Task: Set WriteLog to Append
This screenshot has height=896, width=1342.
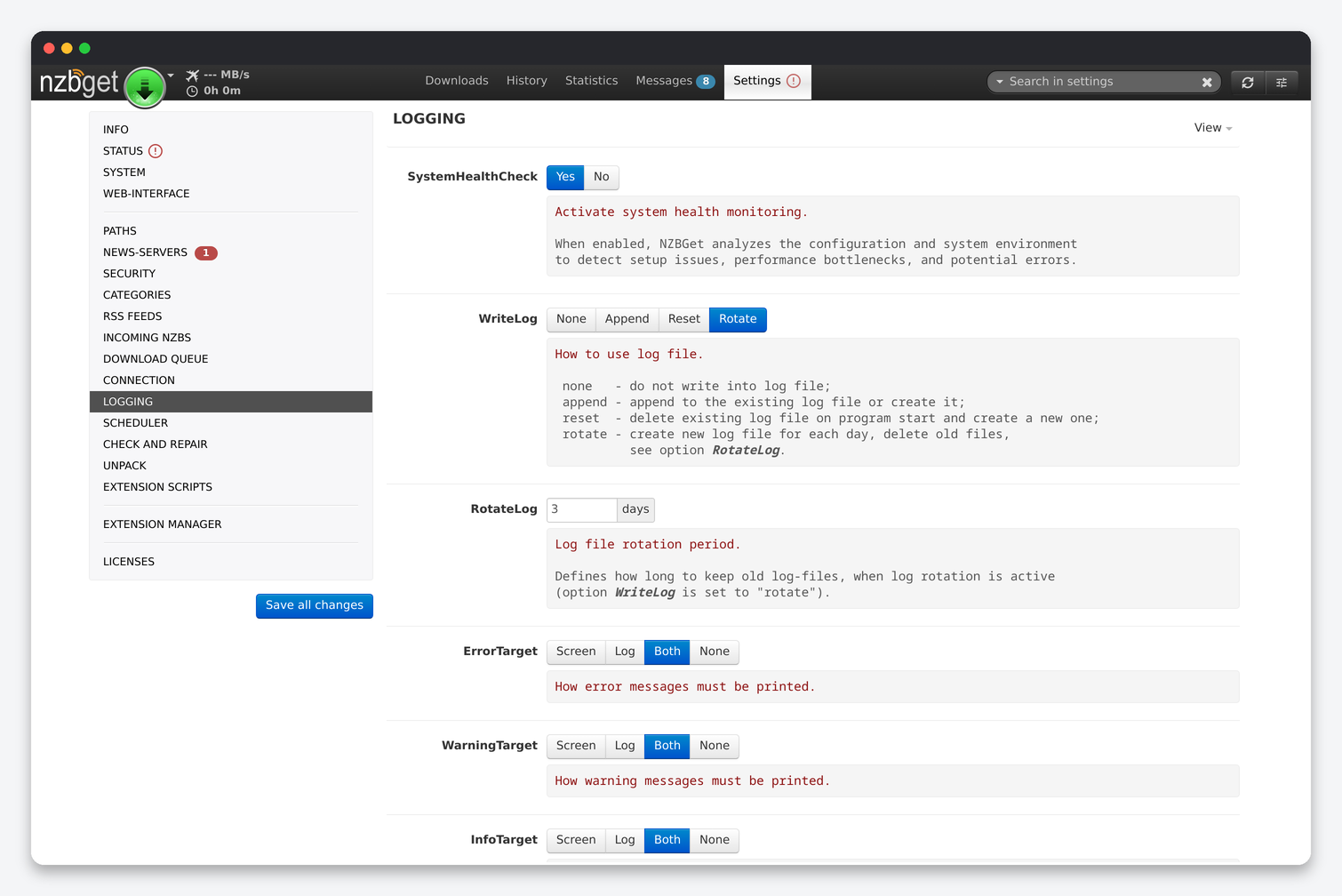Action: [627, 319]
